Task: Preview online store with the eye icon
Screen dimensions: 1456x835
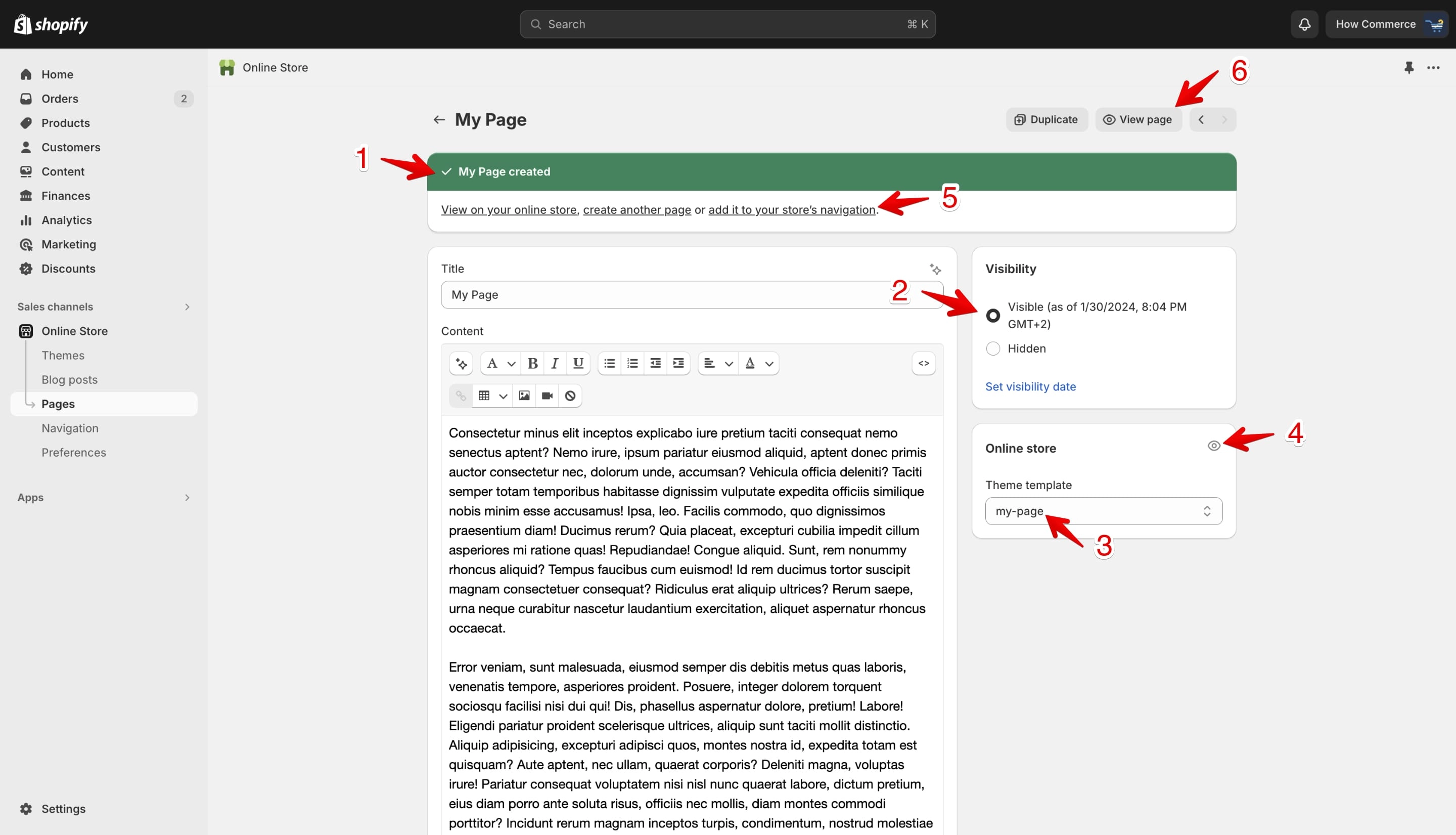Action: [1213, 446]
